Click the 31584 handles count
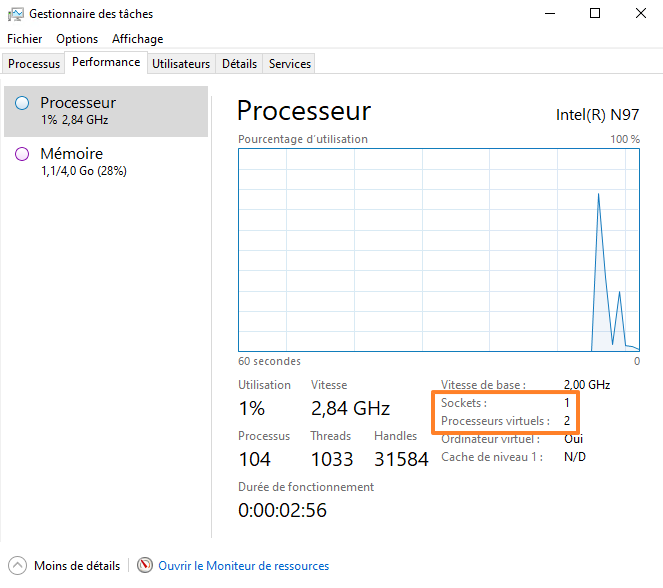Viewport: 663px width, 588px height. 401,459
